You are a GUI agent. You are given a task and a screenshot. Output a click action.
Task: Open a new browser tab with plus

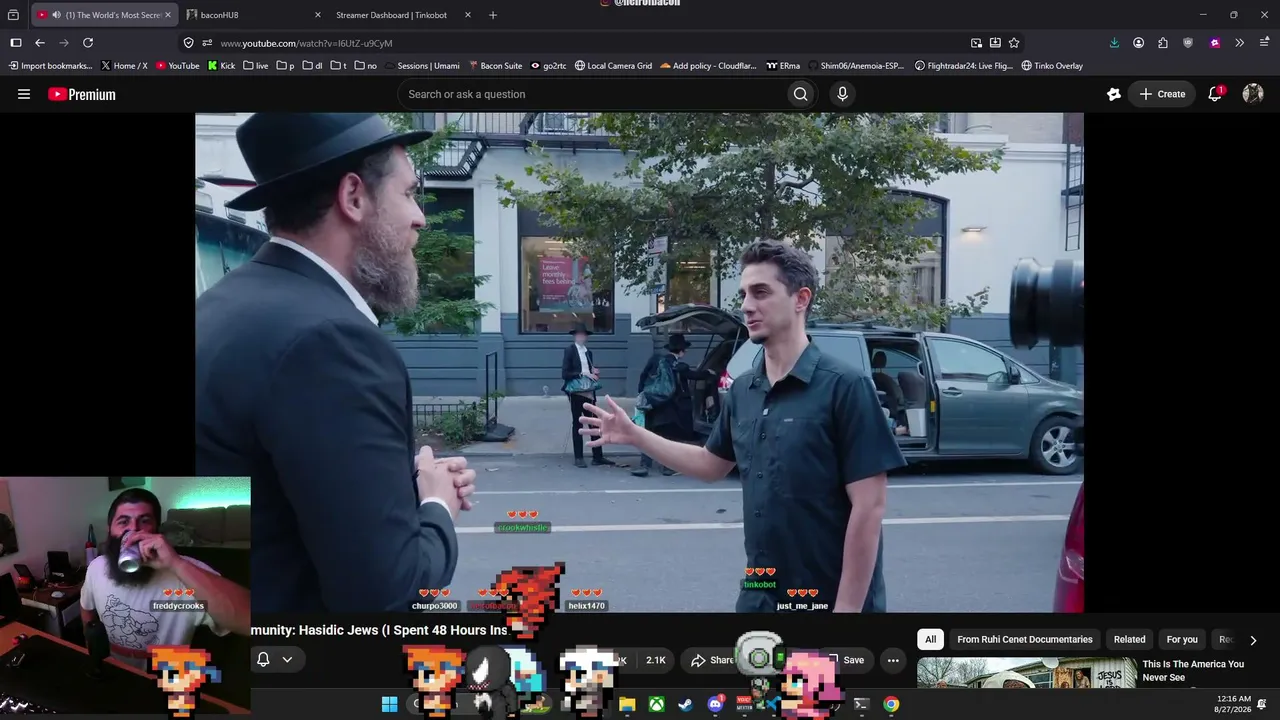click(x=493, y=15)
